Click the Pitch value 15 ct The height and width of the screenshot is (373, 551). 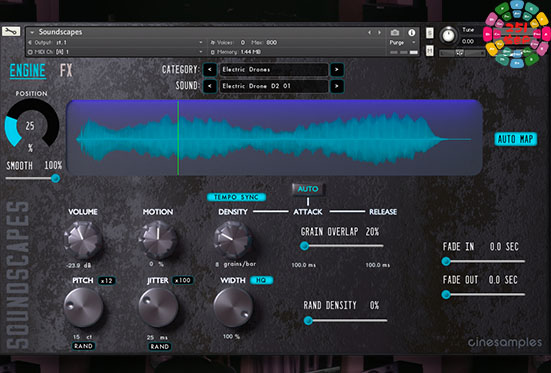[83, 337]
